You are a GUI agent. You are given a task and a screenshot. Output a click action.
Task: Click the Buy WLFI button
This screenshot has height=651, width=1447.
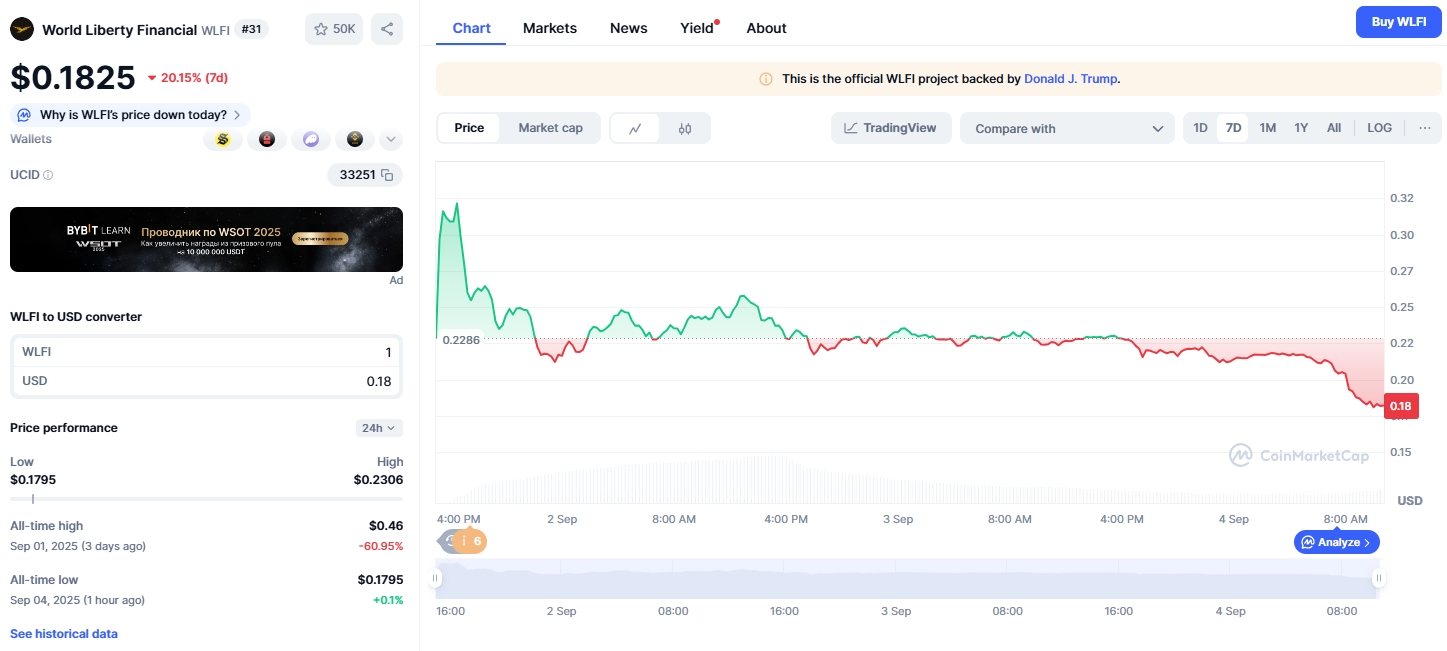coord(1398,22)
